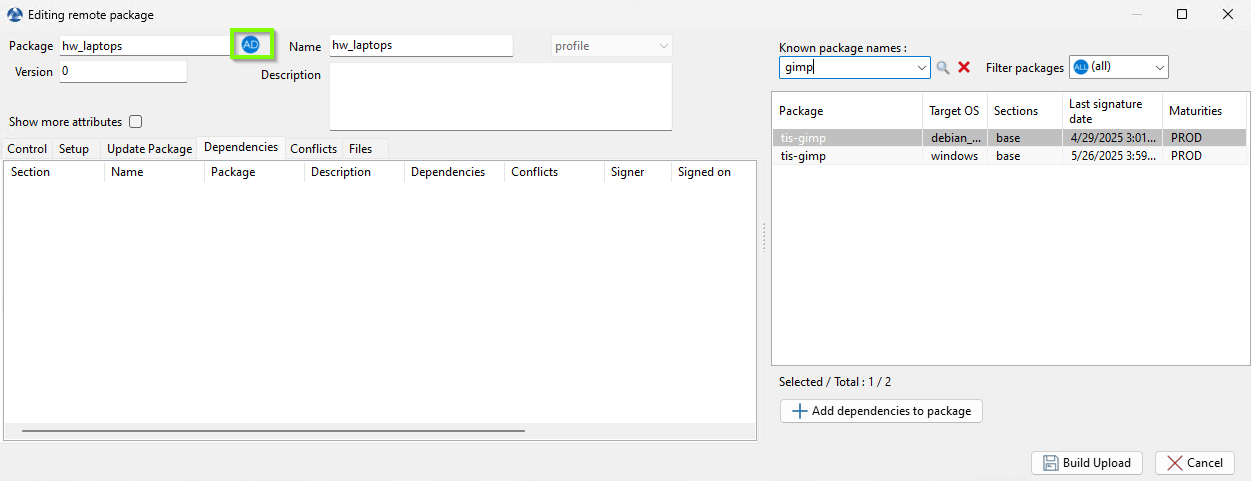Image resolution: width=1251 pixels, height=481 pixels.
Task: Click the ALL filter packages icon
Action: tap(1080, 67)
